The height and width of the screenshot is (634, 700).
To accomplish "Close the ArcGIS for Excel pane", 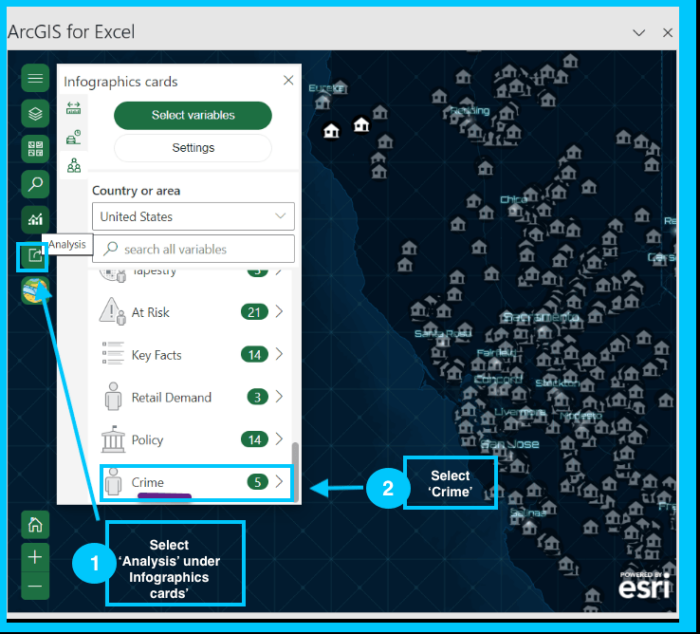I will pos(668,33).
